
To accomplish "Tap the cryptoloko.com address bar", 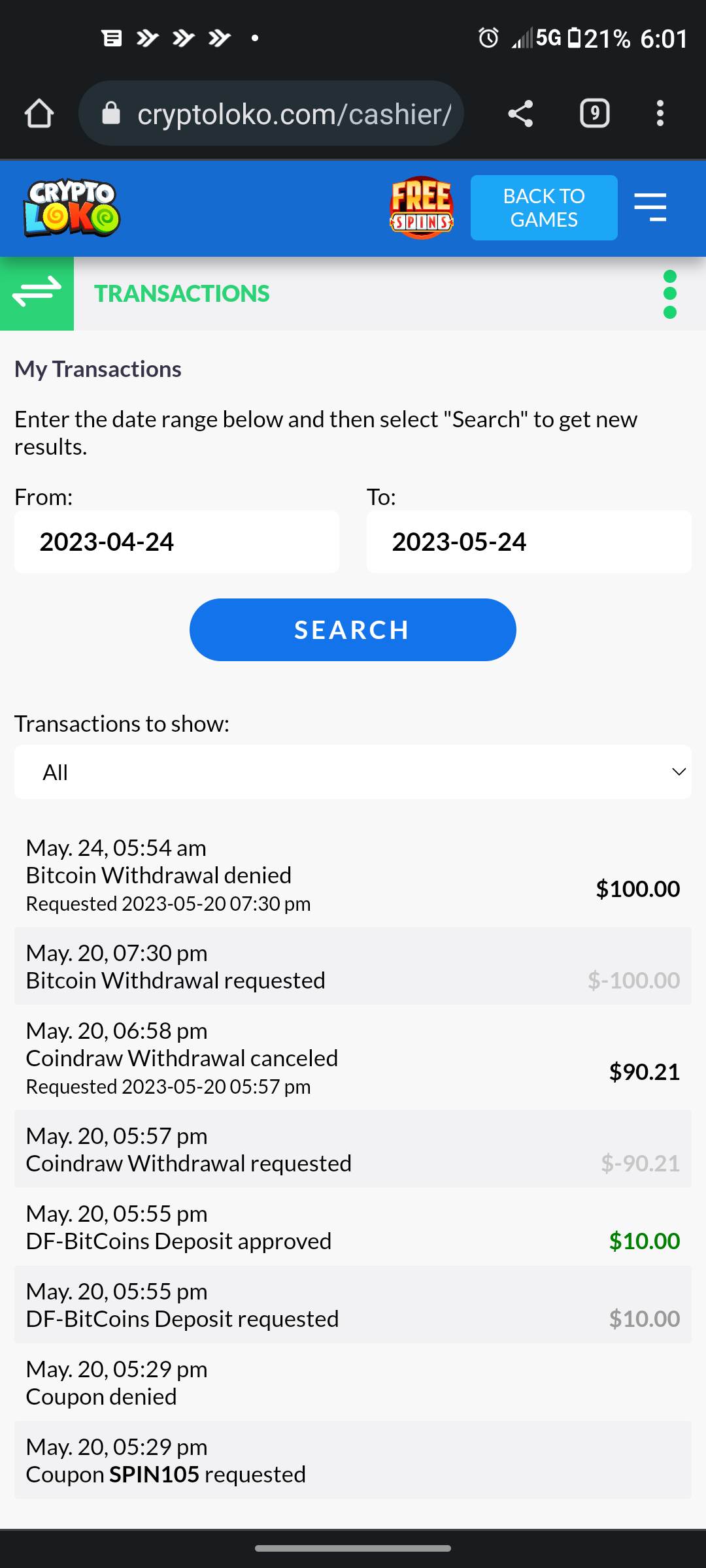I will 281,114.
